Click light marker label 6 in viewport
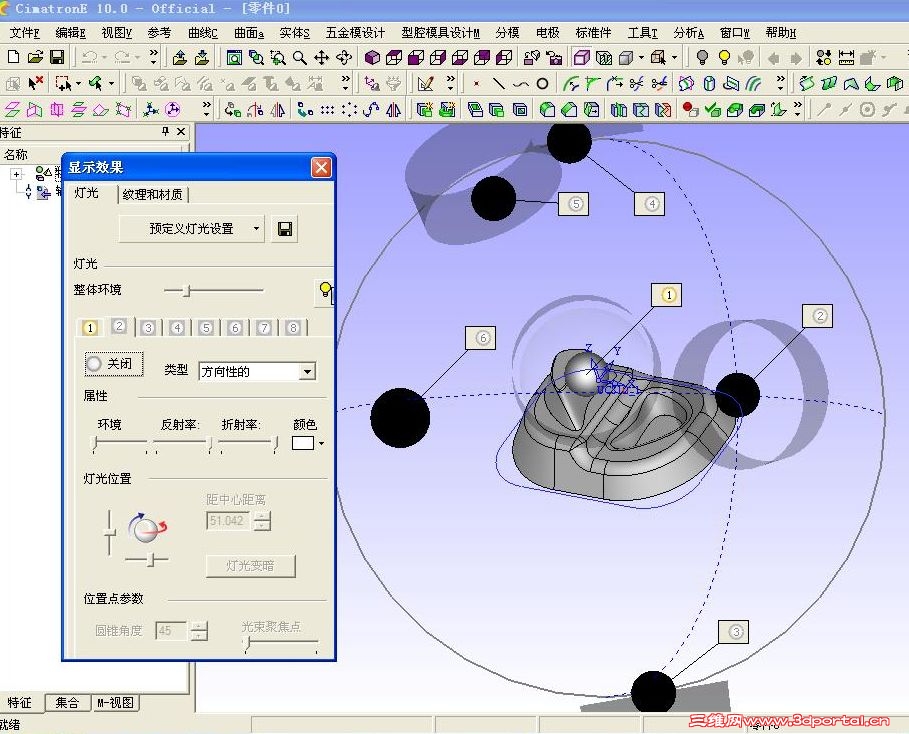 click(480, 338)
